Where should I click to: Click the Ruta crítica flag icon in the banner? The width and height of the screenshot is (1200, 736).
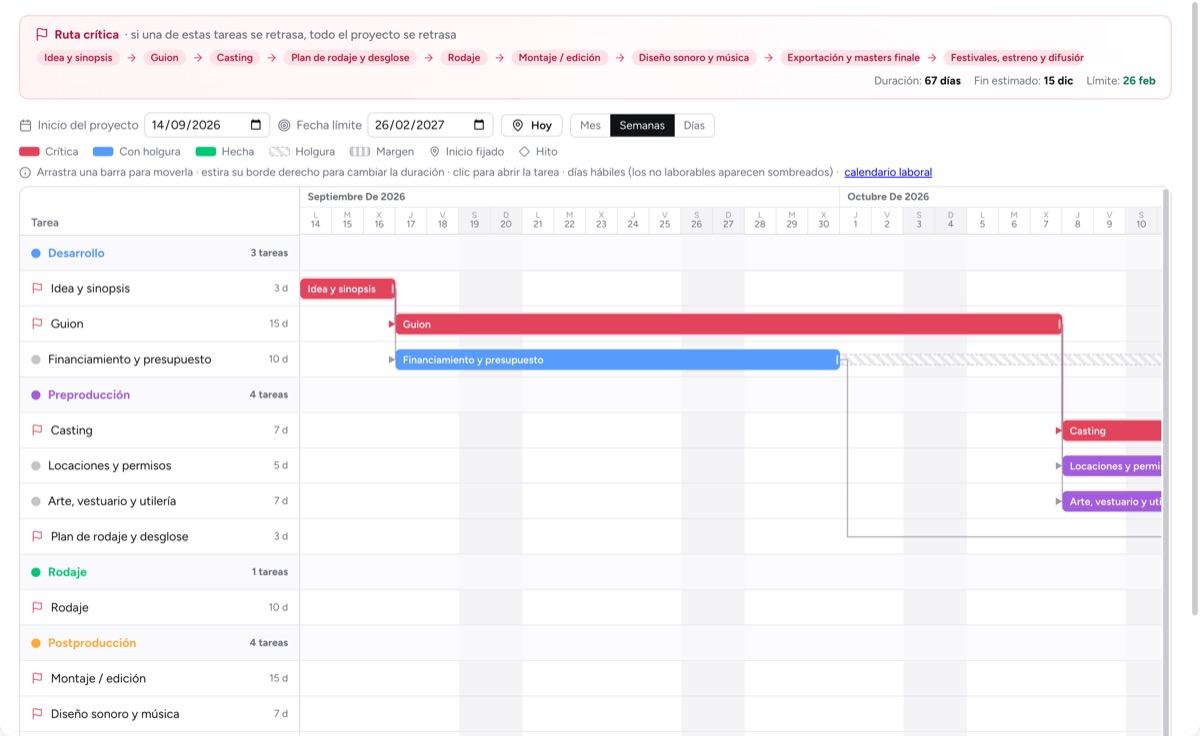coord(42,34)
